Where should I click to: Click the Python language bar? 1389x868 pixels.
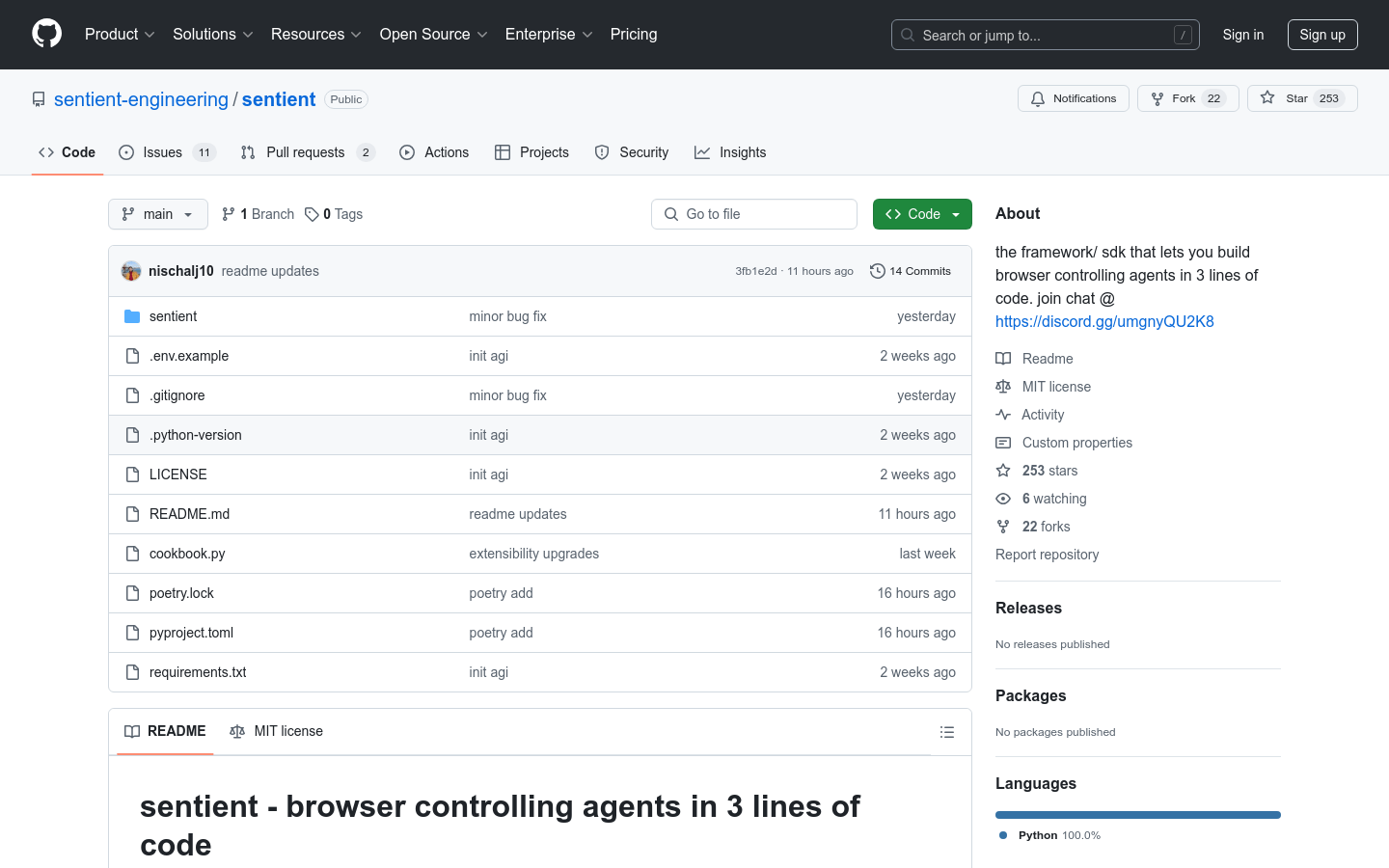coord(1137,815)
